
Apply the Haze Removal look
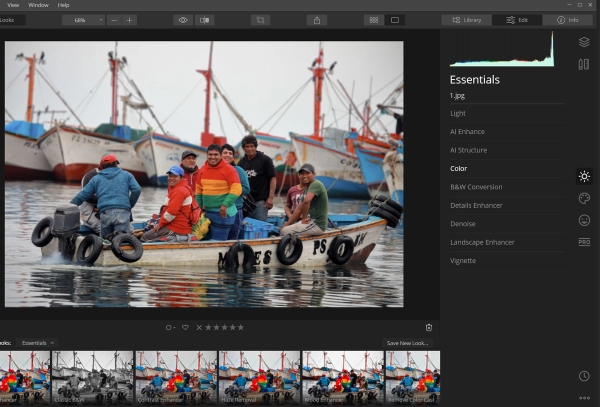coord(259,378)
